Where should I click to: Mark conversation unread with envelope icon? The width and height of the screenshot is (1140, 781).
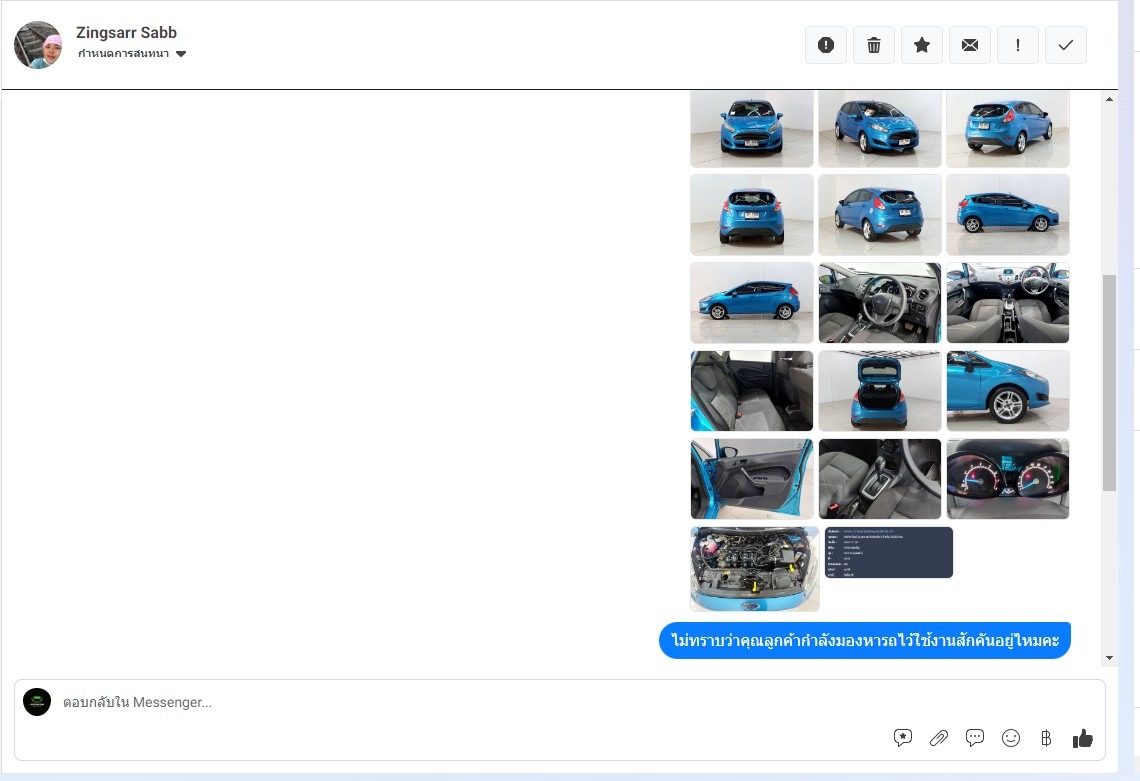[970, 45]
